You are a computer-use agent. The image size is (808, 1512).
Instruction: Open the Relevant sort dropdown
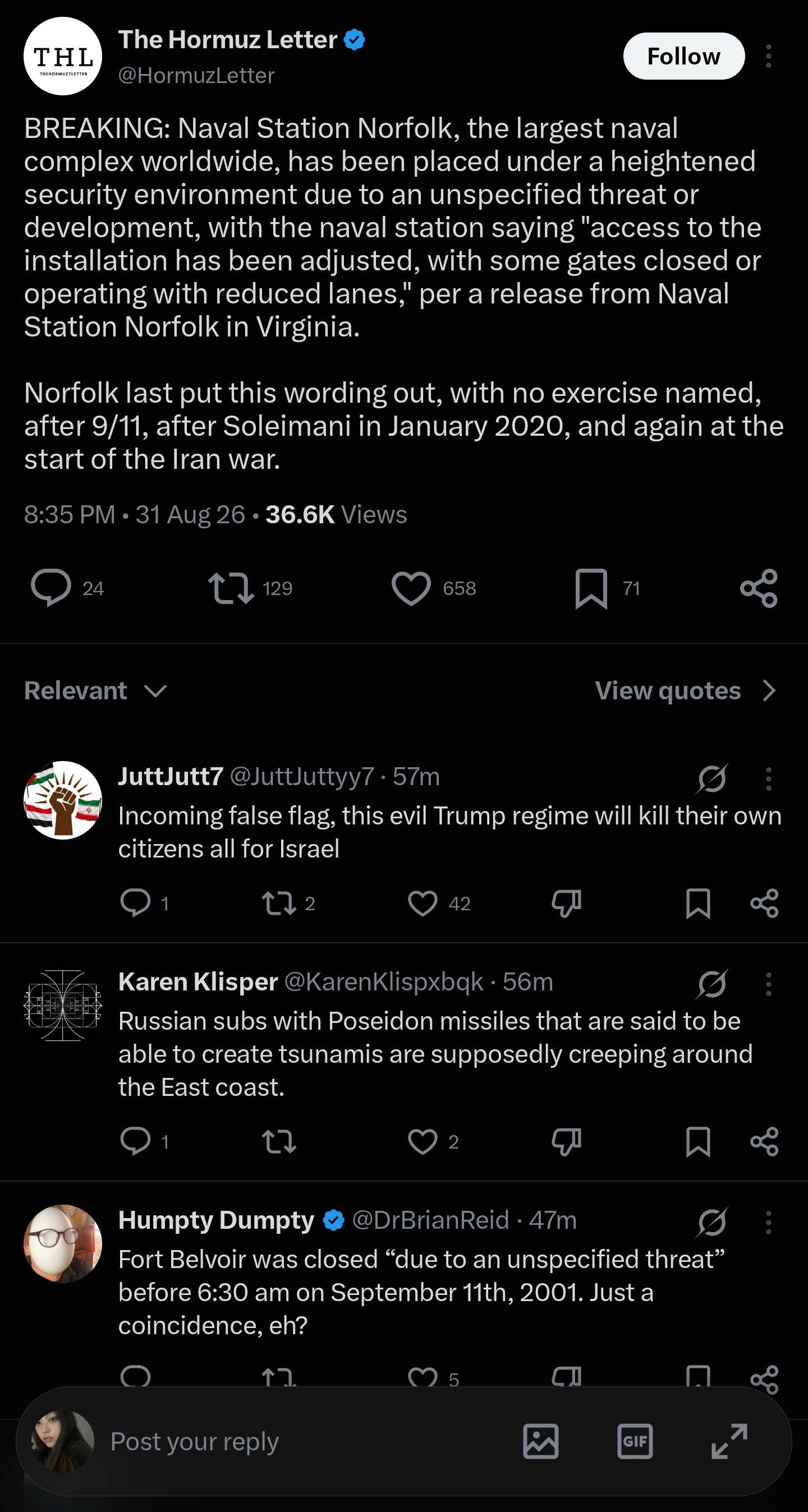click(x=97, y=691)
